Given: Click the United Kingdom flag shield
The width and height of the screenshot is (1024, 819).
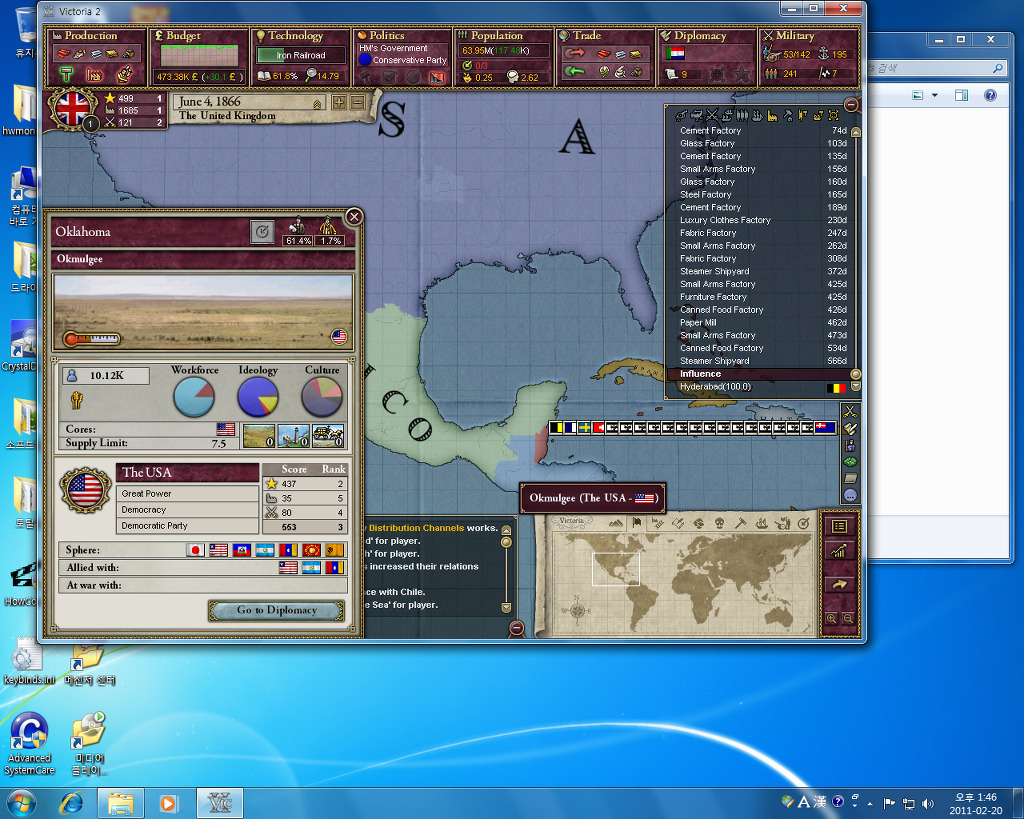Looking at the screenshot, I should [72, 108].
